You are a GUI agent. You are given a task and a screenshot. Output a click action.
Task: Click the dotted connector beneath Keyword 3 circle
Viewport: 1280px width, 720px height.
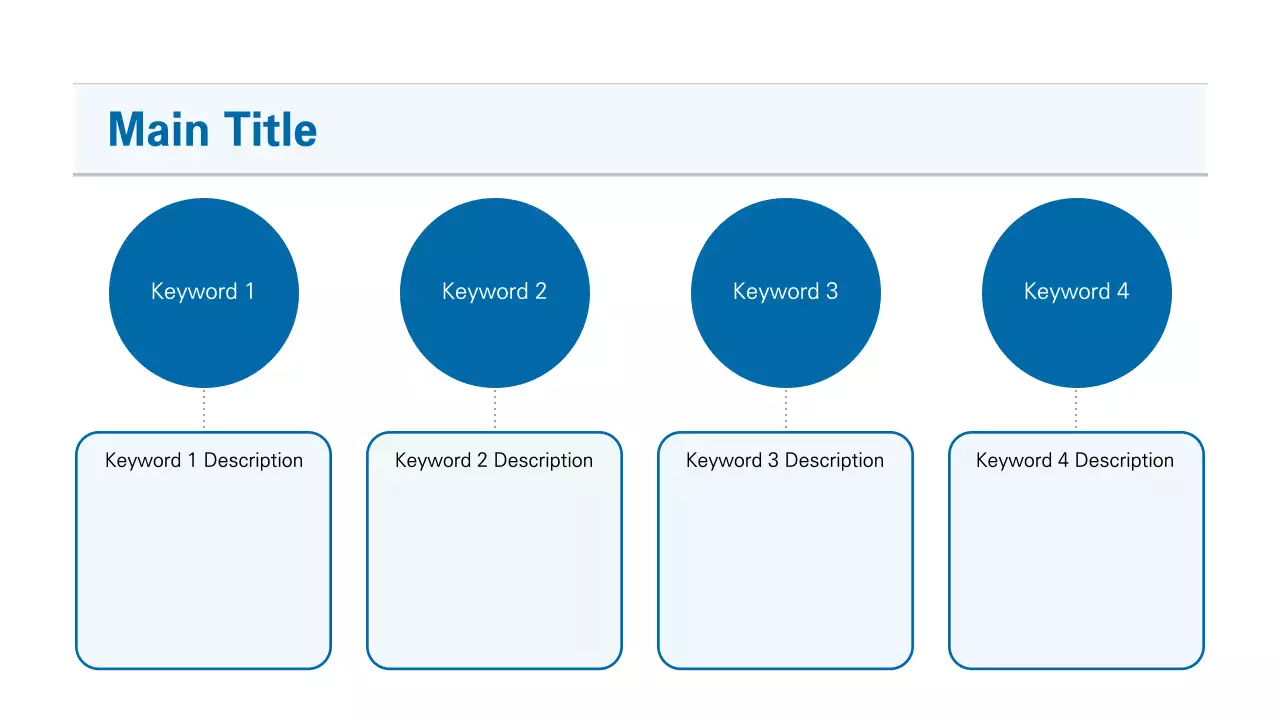(x=786, y=410)
